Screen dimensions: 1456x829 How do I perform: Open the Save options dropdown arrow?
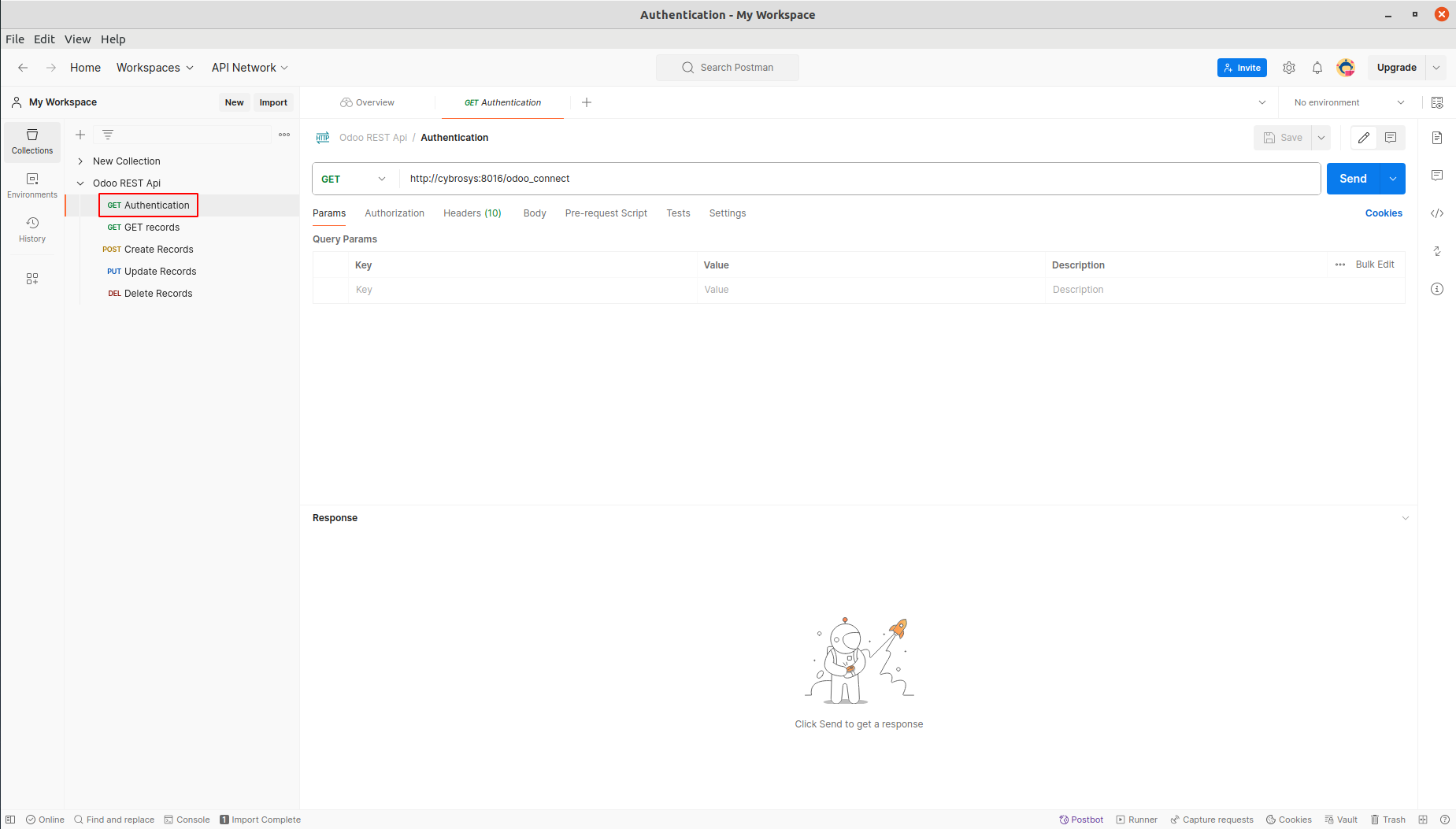click(1321, 138)
